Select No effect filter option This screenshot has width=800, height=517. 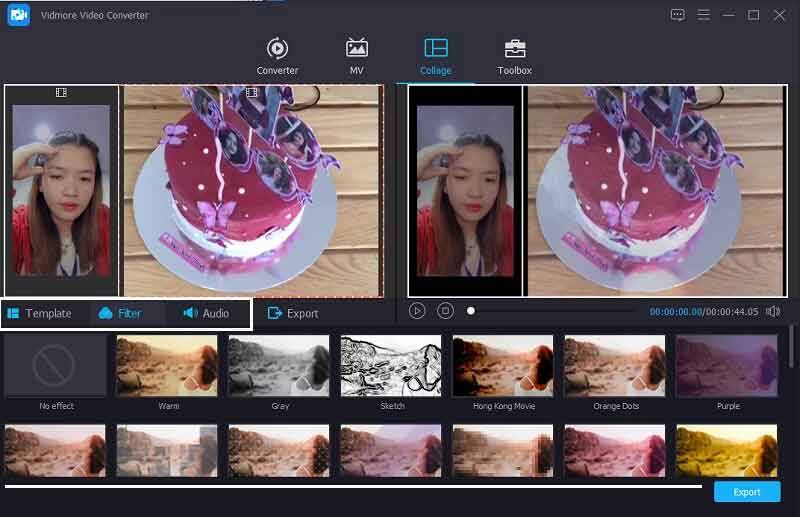pos(56,367)
